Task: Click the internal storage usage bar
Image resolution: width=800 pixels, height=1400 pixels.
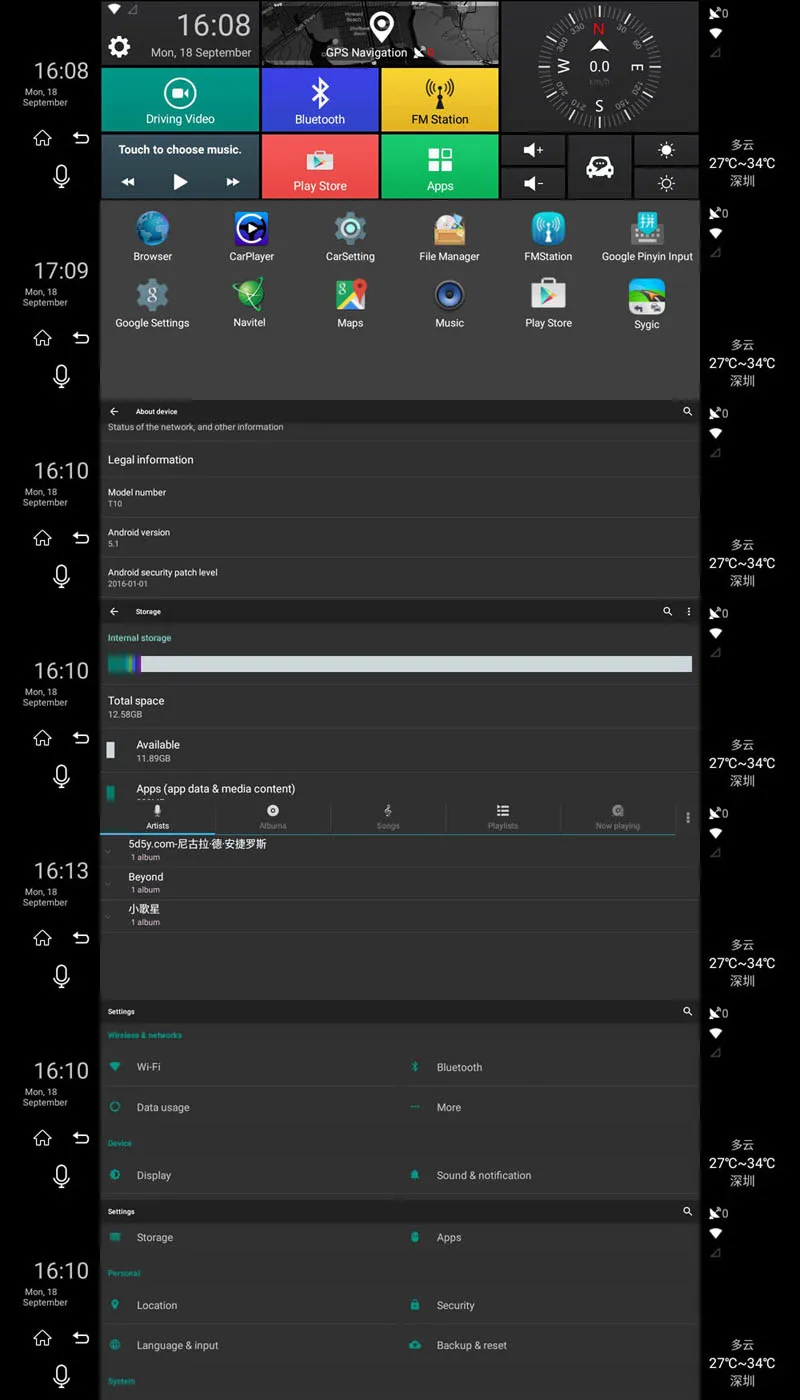Action: pyautogui.click(x=399, y=663)
